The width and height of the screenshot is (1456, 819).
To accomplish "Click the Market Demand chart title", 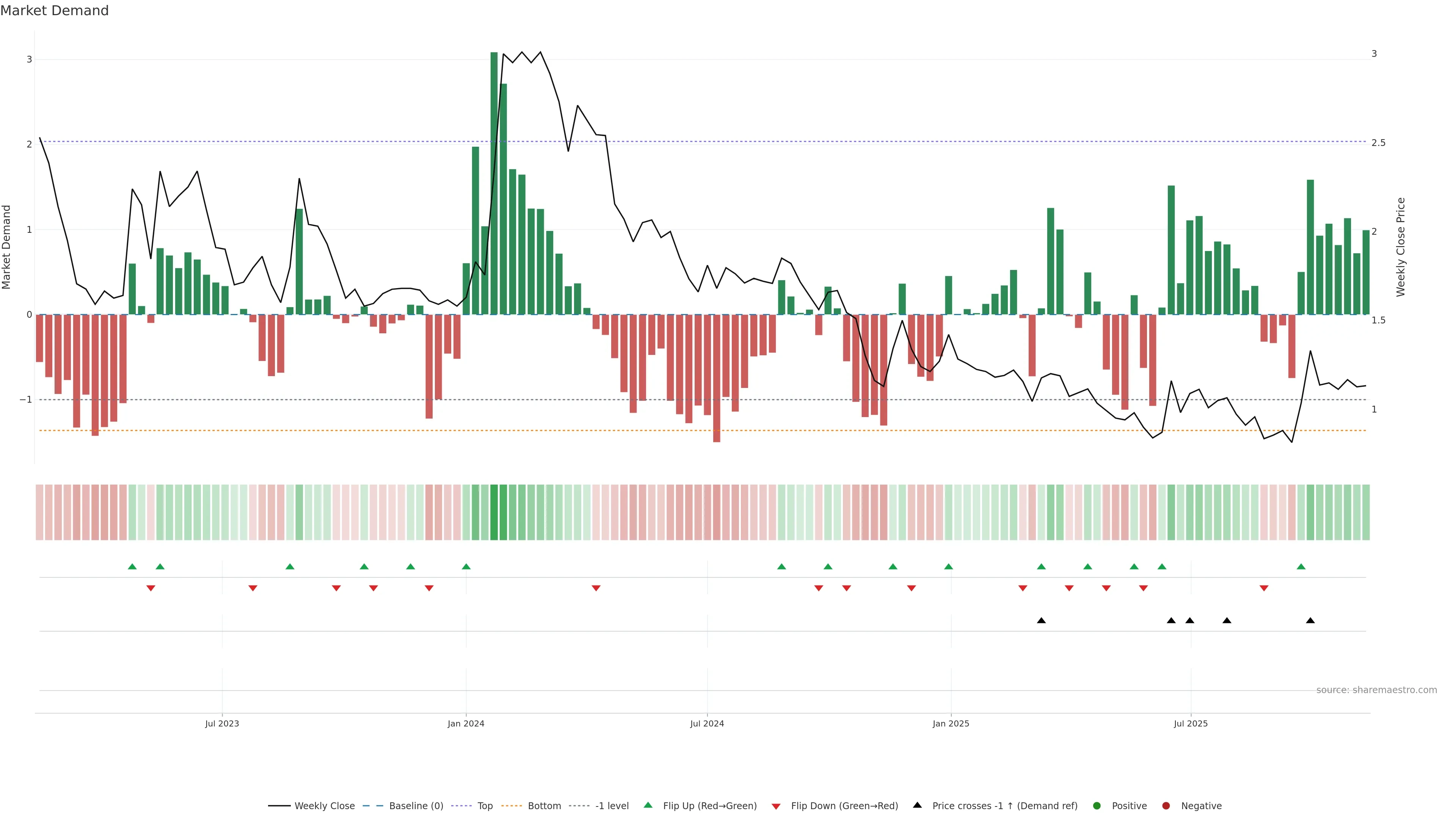I will [54, 11].
